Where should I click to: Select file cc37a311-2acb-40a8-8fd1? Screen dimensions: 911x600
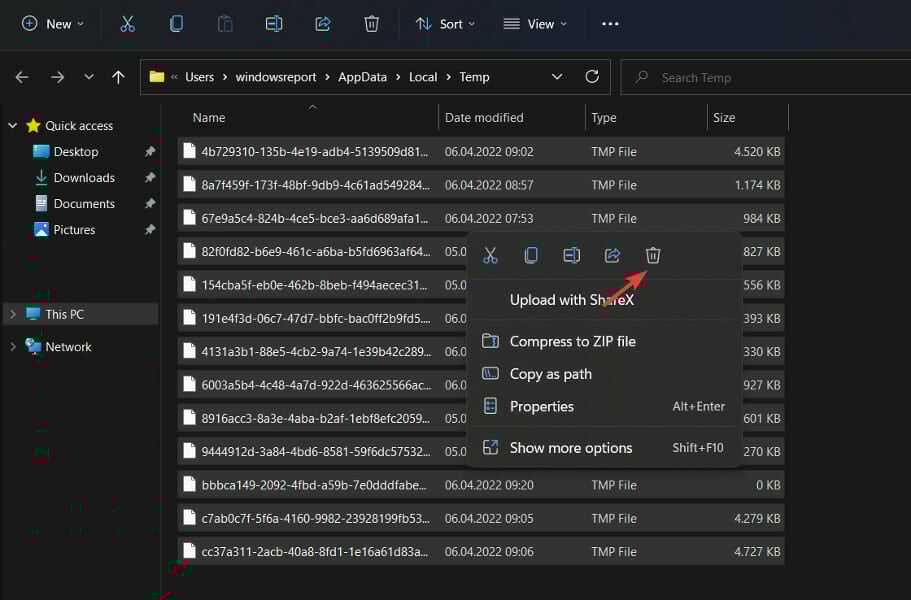[481, 552]
